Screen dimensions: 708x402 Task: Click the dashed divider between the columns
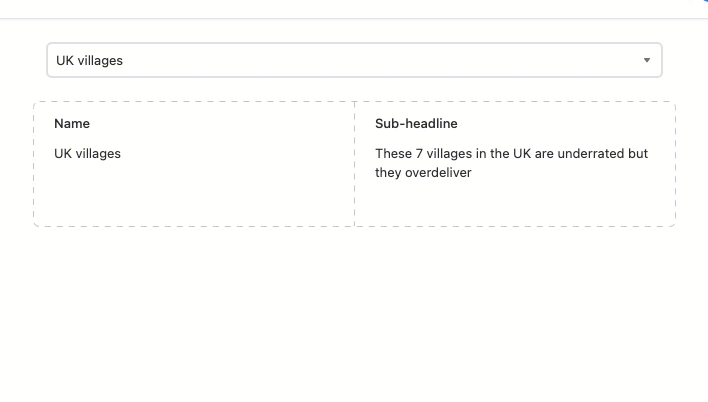pos(354,164)
